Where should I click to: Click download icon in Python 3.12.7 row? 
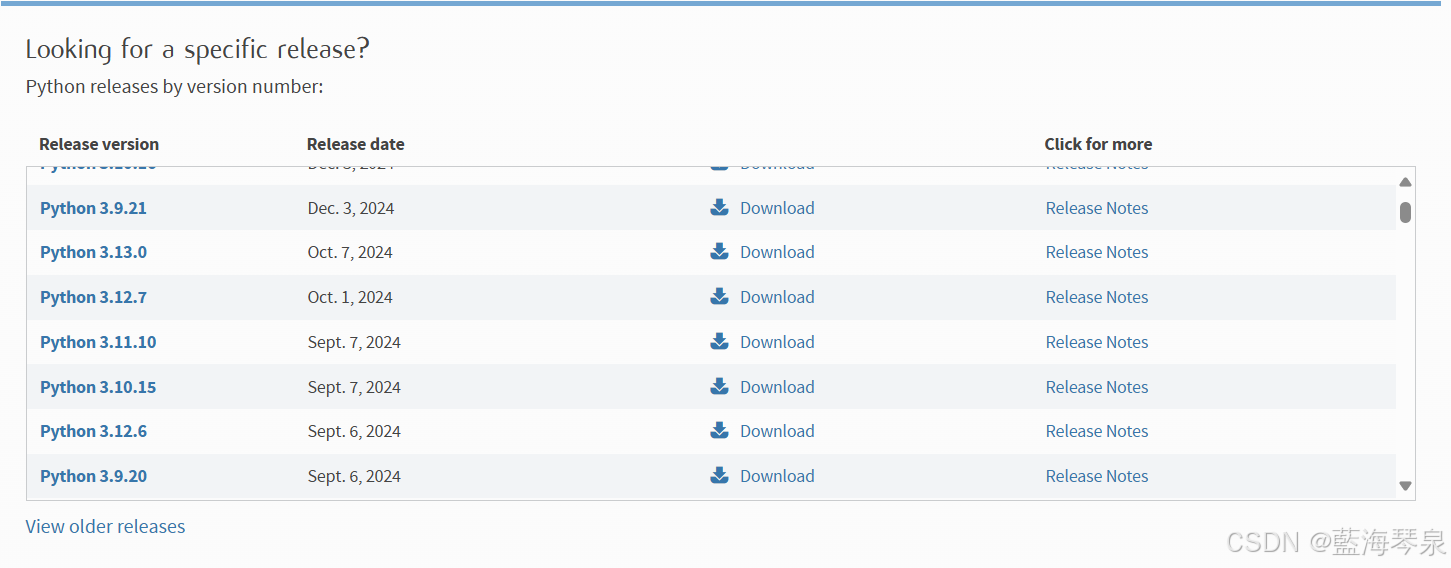[719, 297]
